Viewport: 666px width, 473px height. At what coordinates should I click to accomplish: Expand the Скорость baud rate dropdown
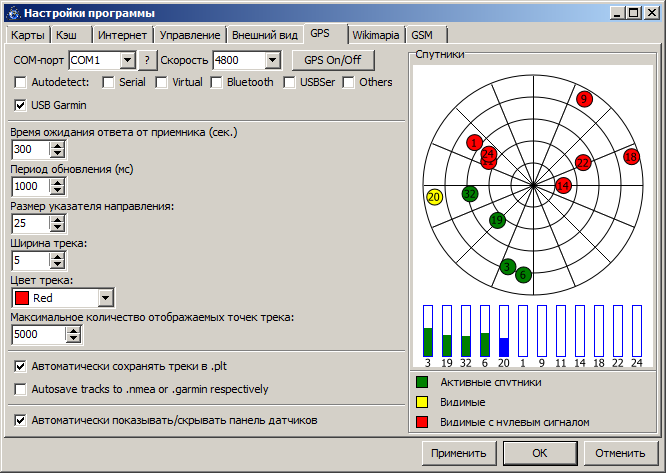point(271,60)
